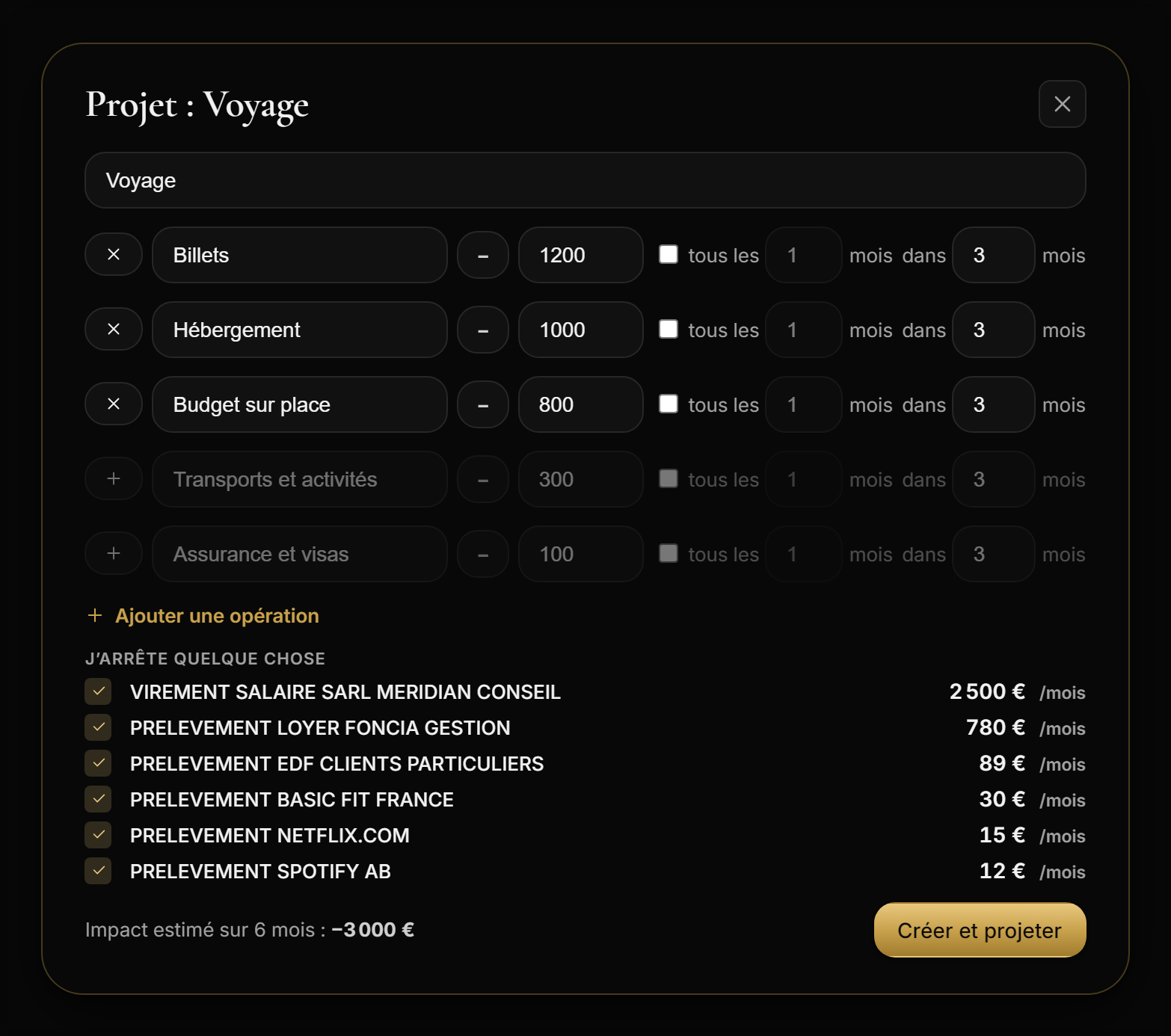Edit the Billets label field

point(300,255)
